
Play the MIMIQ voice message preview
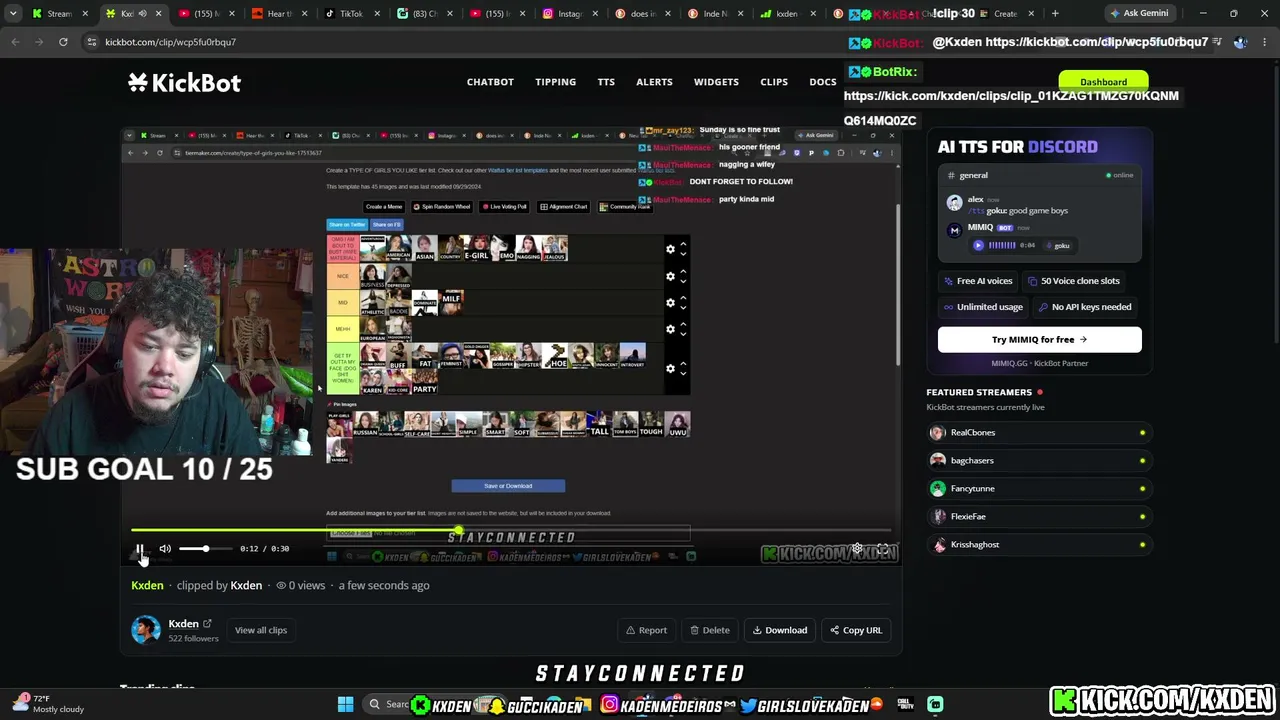pos(978,245)
